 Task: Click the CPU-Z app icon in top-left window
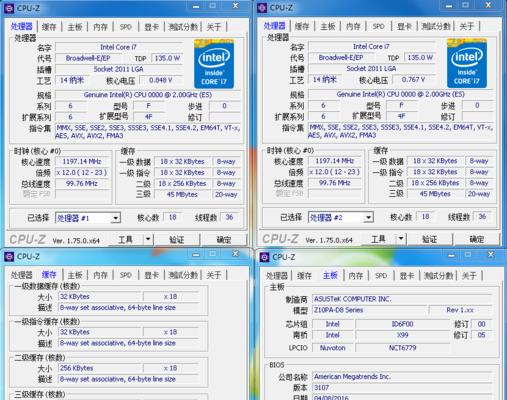click(9, 8)
